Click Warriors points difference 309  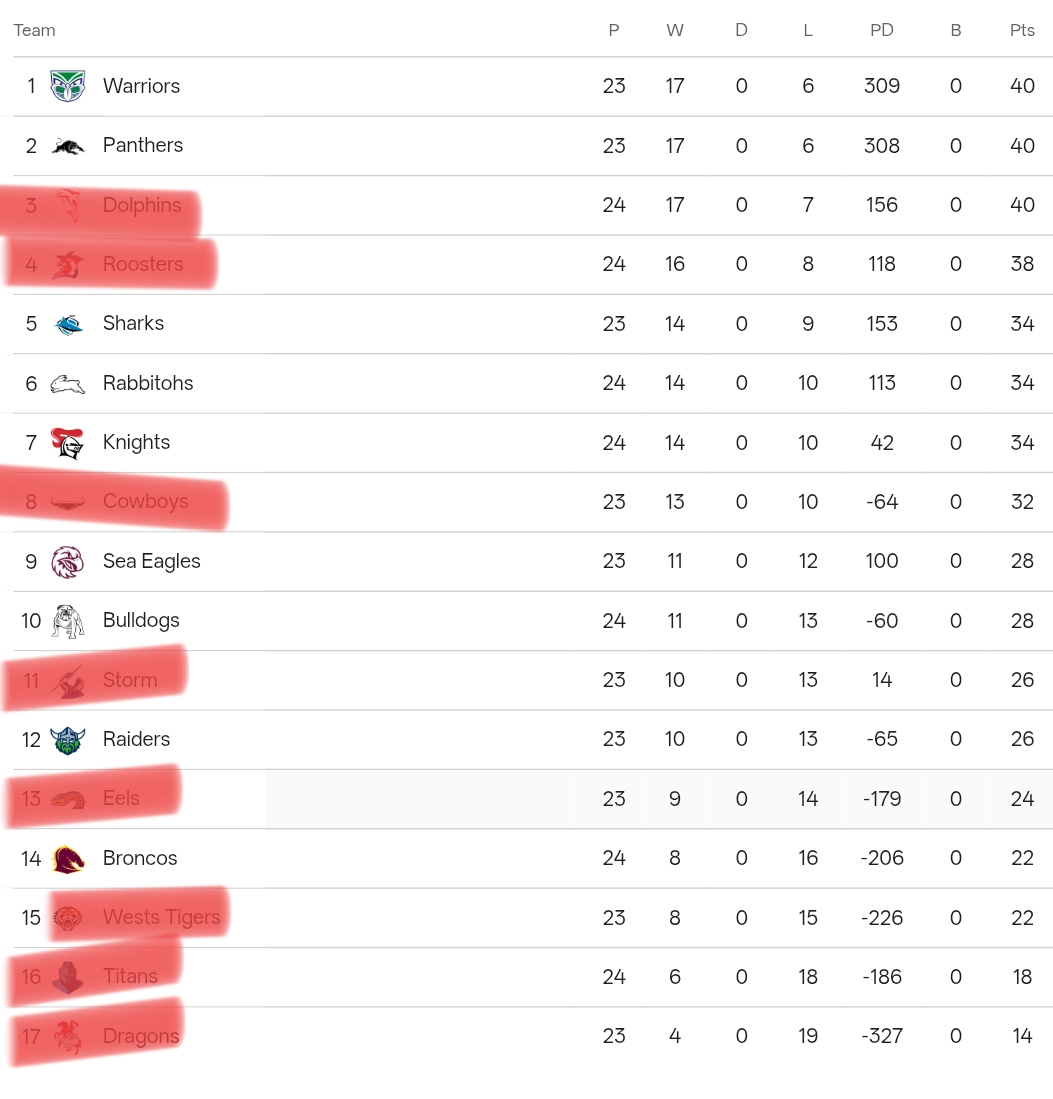pyautogui.click(x=881, y=86)
